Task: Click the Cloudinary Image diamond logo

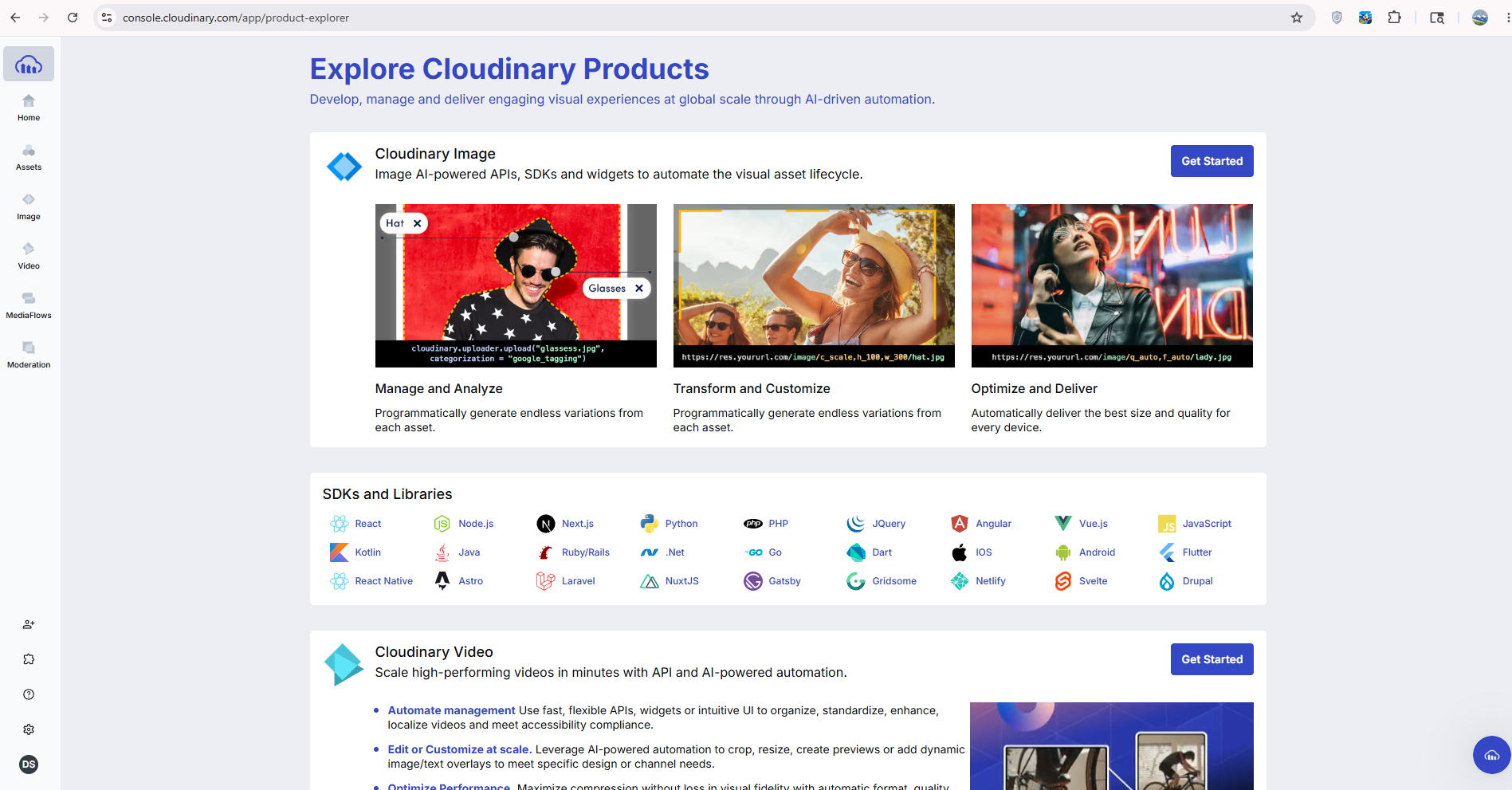Action: tap(344, 167)
